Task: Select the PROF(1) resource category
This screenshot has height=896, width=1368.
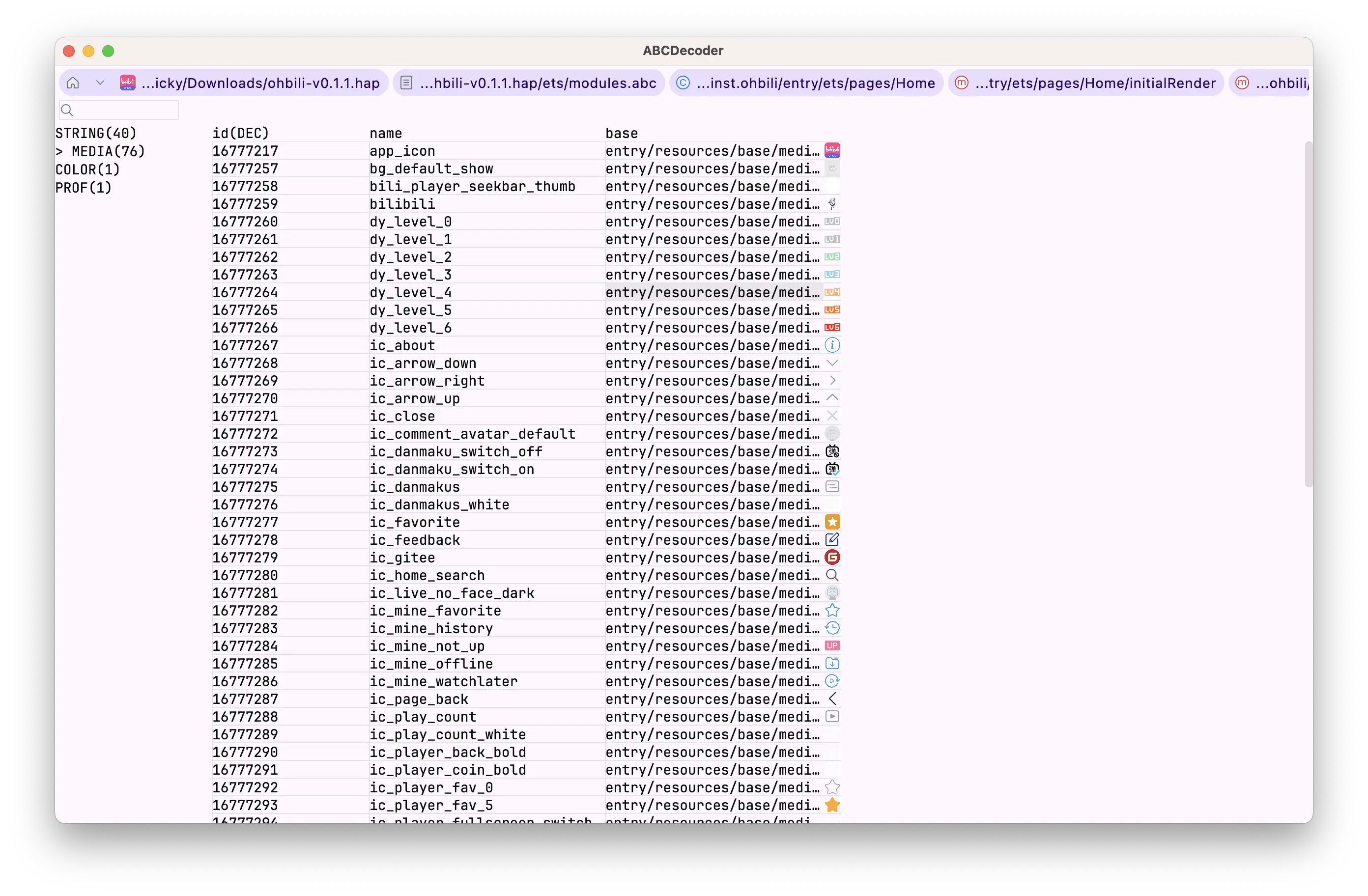Action: [x=84, y=188]
